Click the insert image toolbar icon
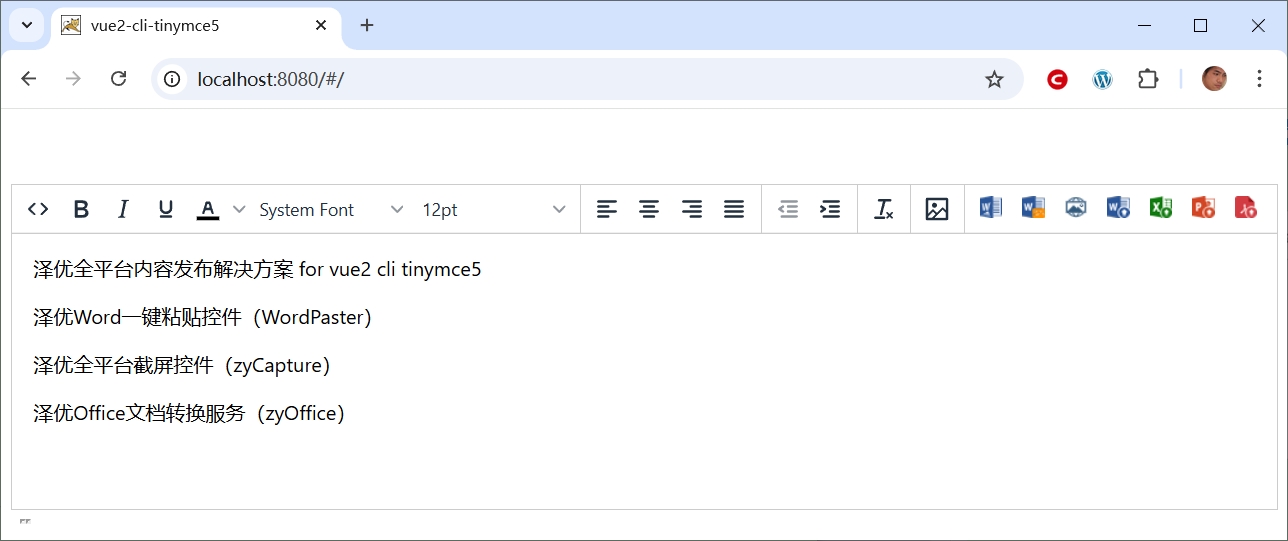 tap(937, 209)
